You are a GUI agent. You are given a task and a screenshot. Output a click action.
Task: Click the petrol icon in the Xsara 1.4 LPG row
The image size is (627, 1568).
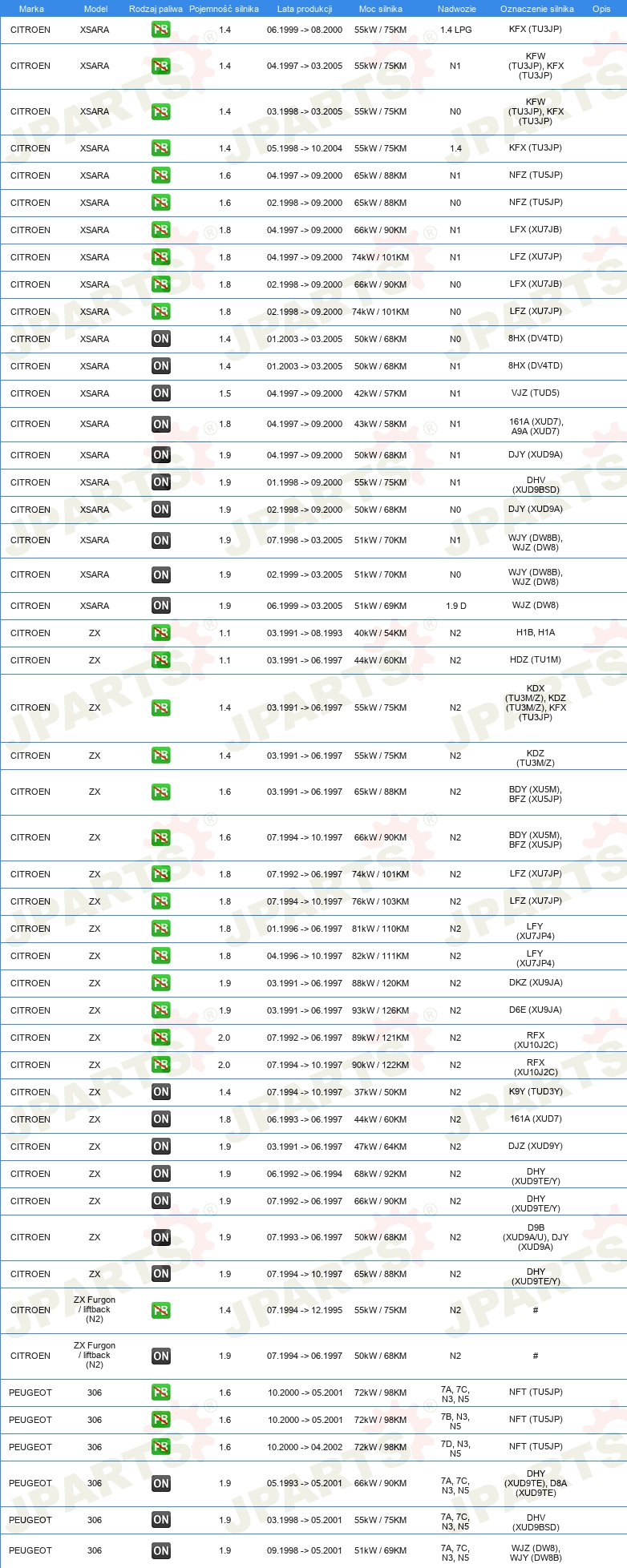click(161, 30)
